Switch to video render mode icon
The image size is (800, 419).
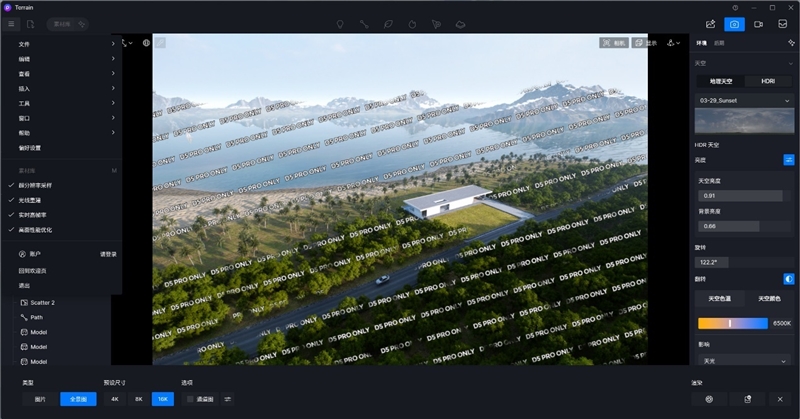(x=758, y=23)
